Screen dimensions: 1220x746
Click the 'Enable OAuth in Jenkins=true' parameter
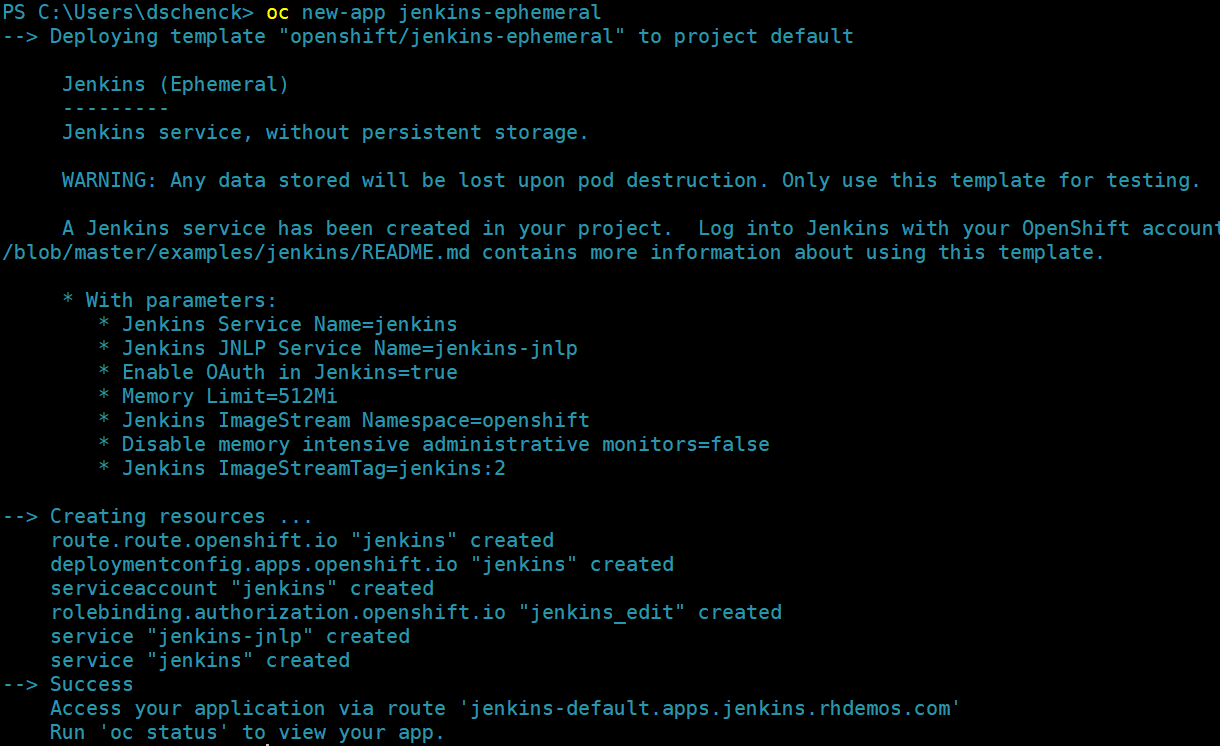289,372
